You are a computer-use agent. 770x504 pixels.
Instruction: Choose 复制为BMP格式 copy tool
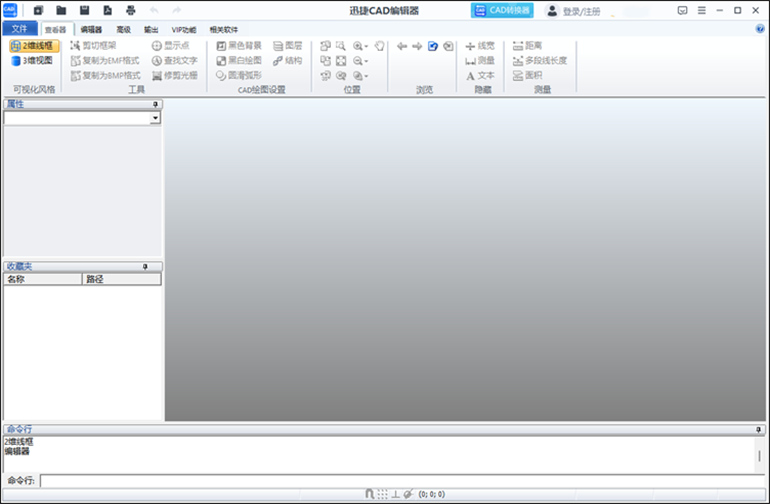tap(106, 75)
